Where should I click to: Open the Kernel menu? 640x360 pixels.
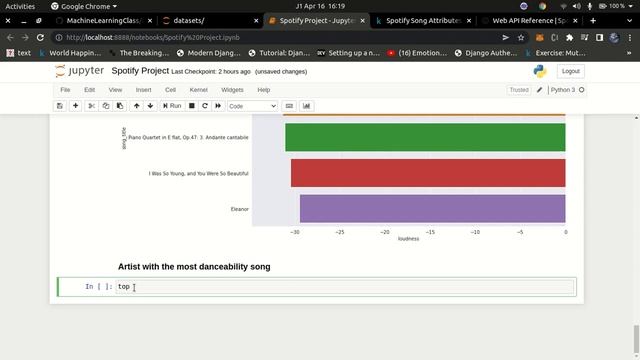[x=198, y=90]
